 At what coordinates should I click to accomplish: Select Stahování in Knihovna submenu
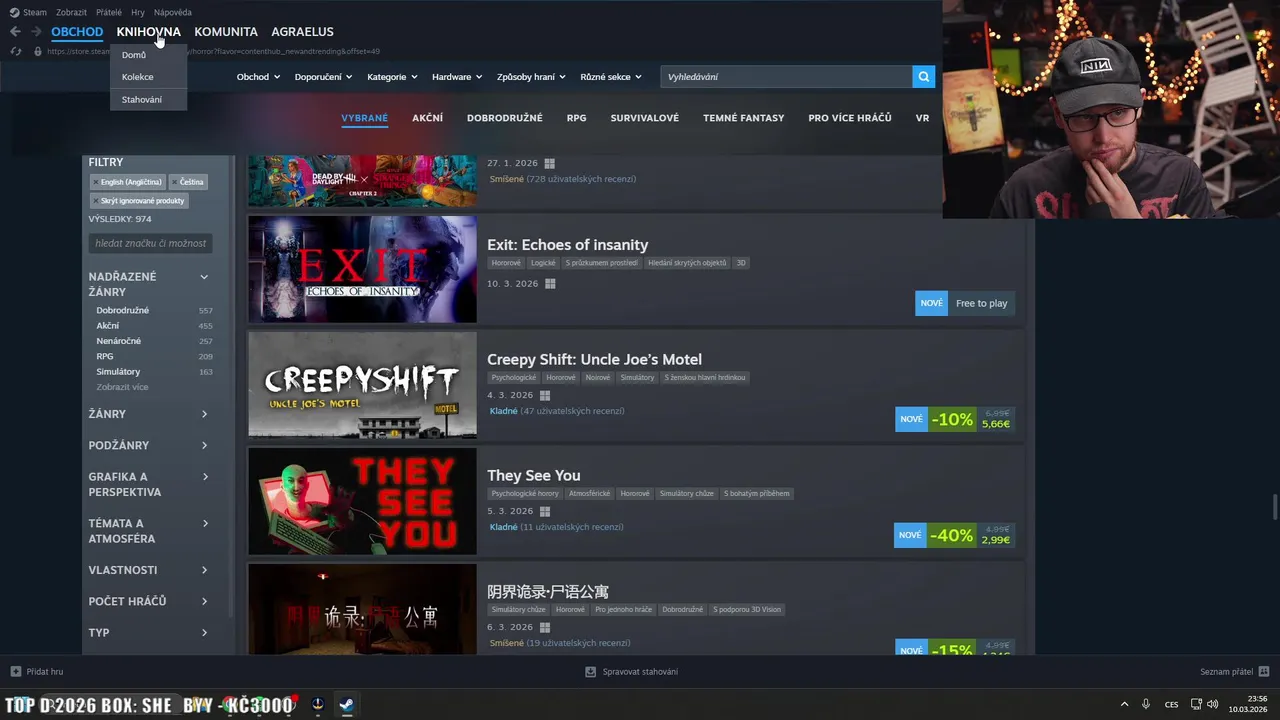click(x=142, y=99)
